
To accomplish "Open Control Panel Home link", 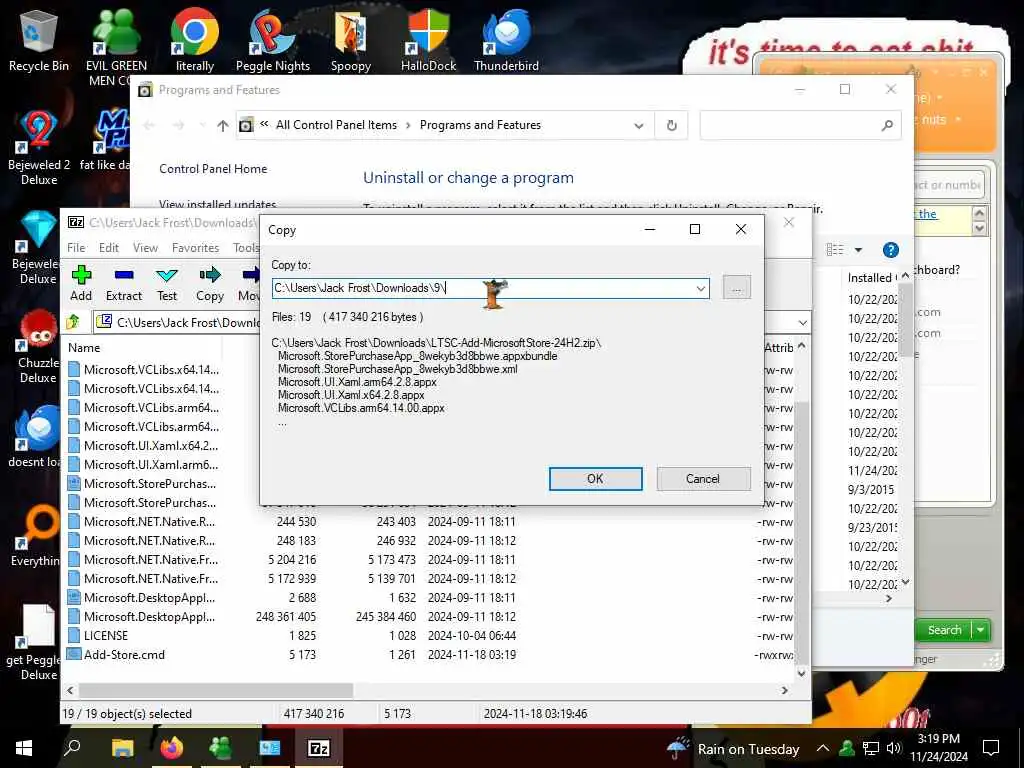I will pyautogui.click(x=213, y=168).
